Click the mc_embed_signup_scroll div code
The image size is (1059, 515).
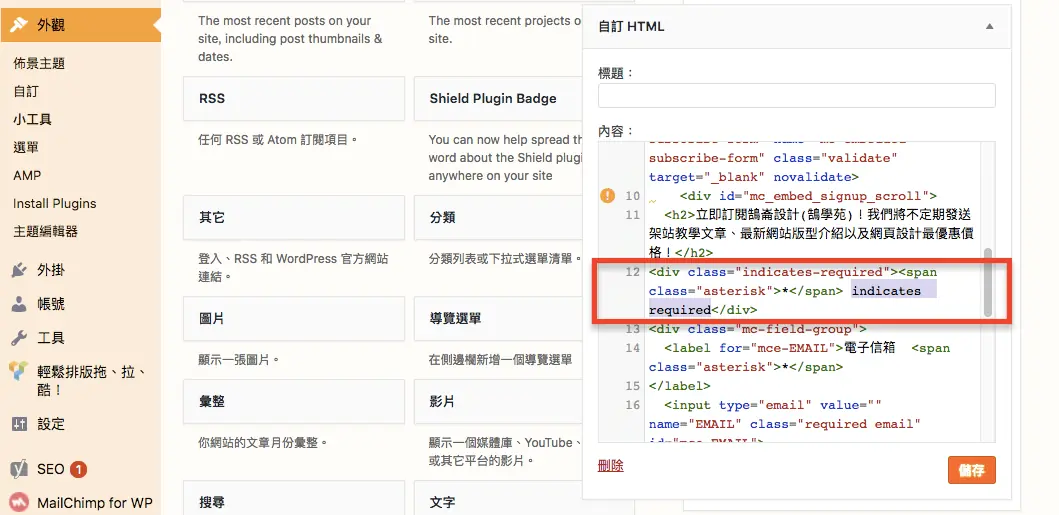pos(808,196)
